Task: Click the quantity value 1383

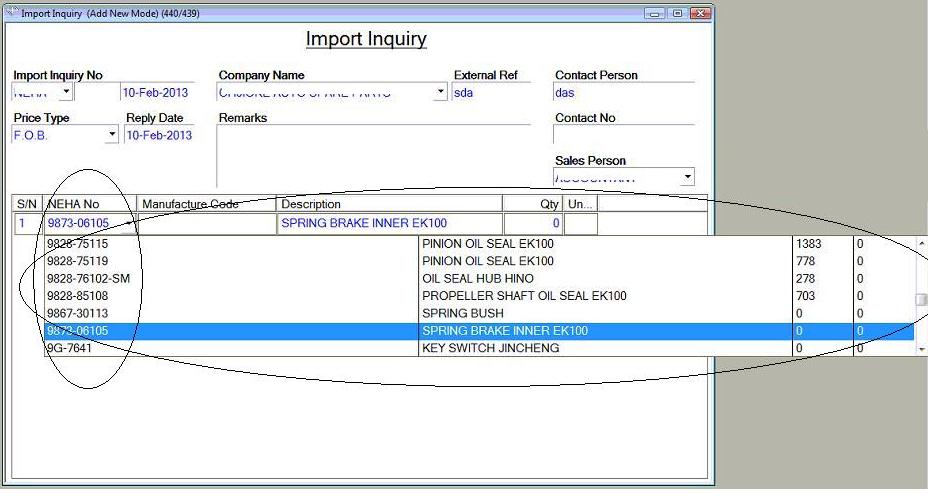Action: pyautogui.click(x=808, y=243)
